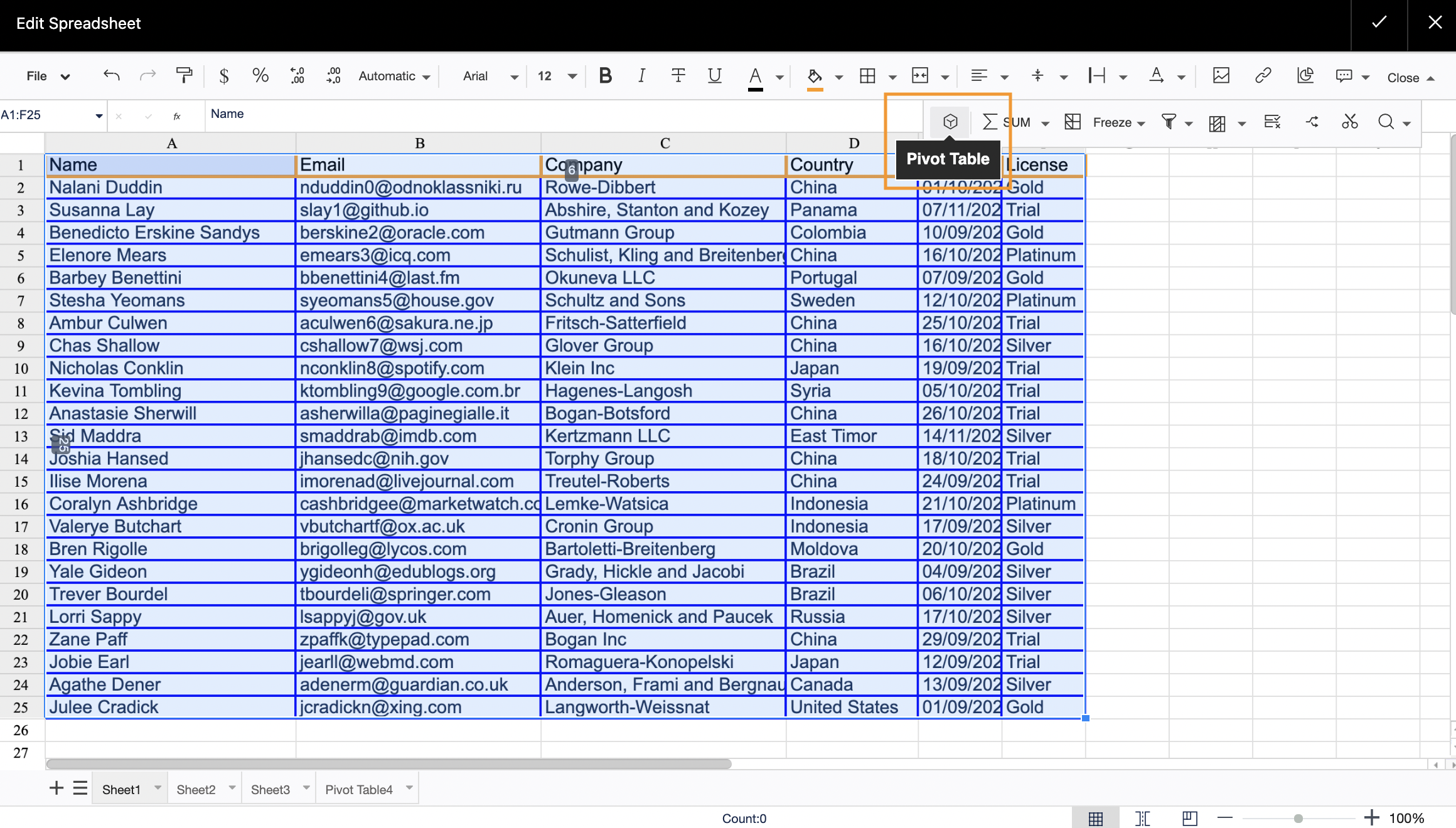
Task: Apply percent number format
Action: tap(260, 75)
